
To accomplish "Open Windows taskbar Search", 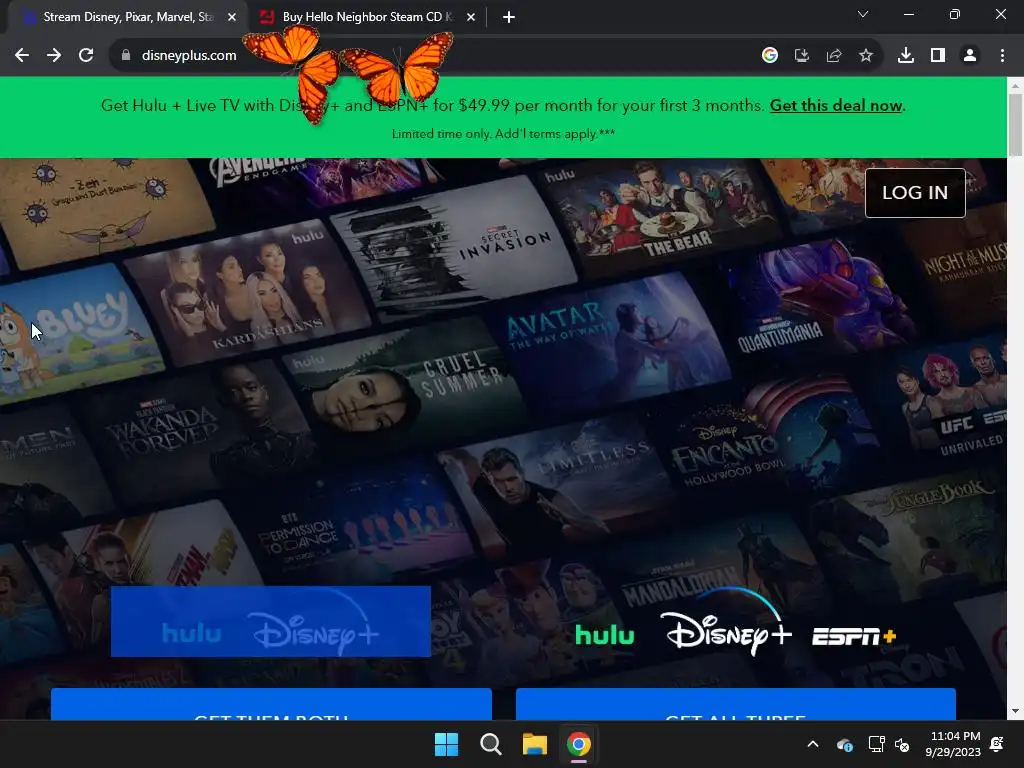I will (x=490, y=744).
